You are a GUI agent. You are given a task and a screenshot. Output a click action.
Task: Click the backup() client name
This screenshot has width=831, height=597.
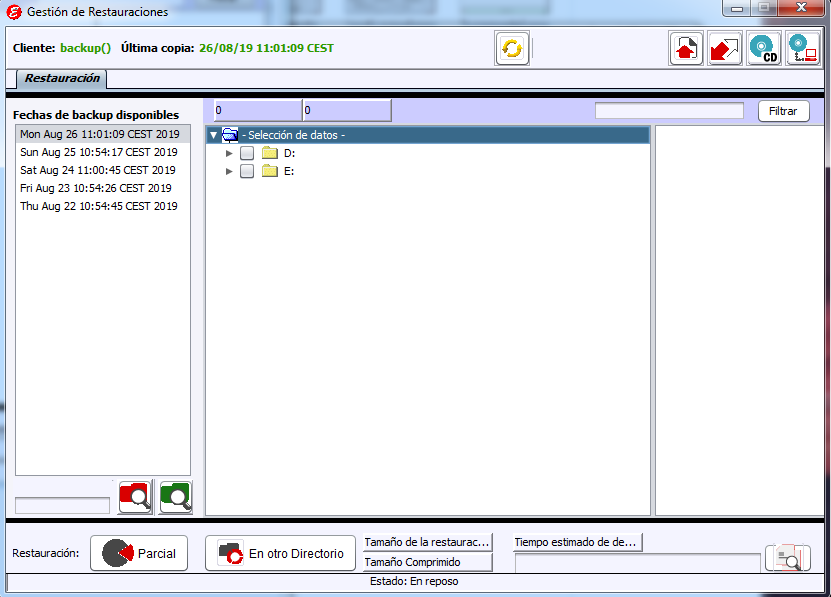click(x=85, y=48)
